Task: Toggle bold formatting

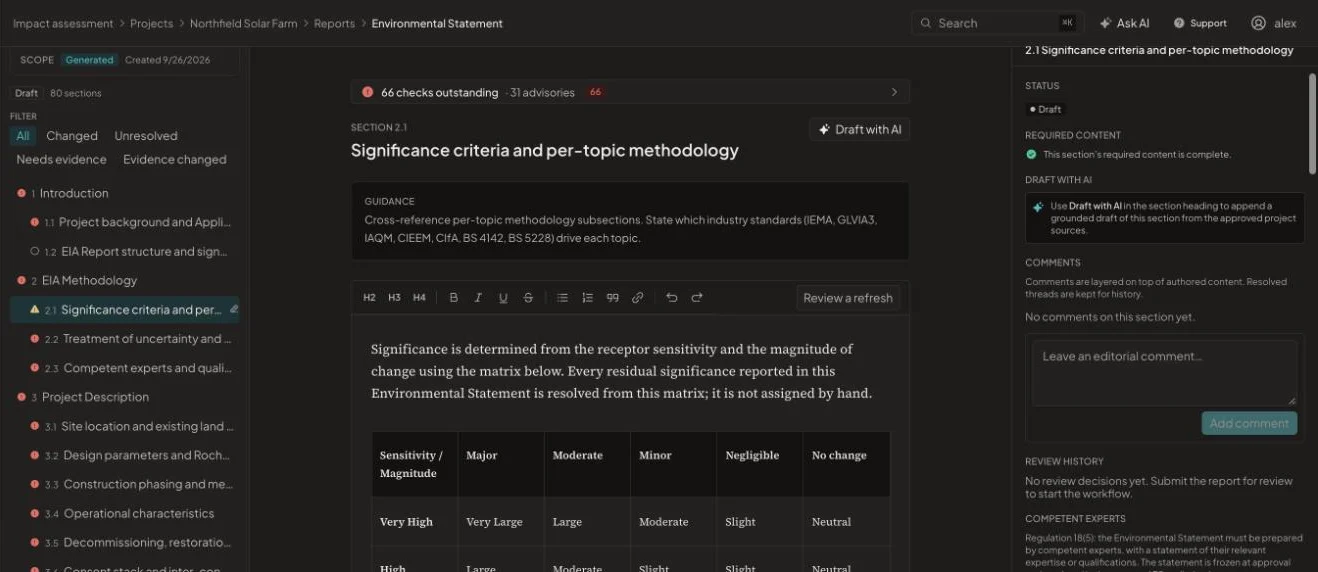Action: click(454, 298)
